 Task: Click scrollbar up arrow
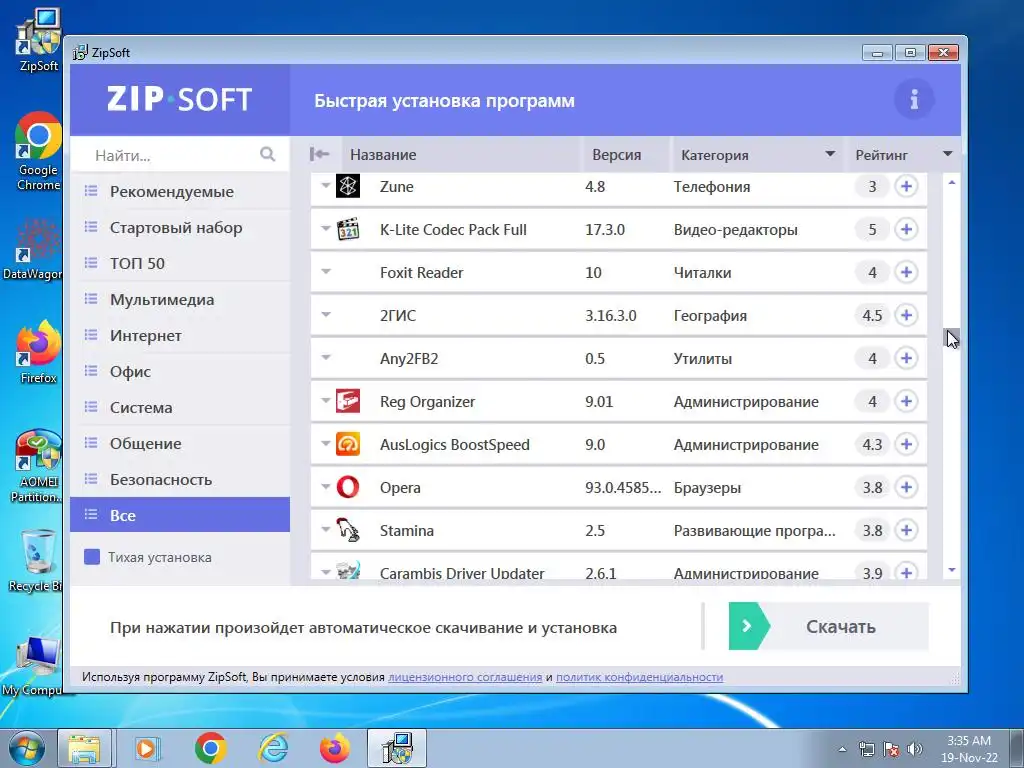click(952, 182)
